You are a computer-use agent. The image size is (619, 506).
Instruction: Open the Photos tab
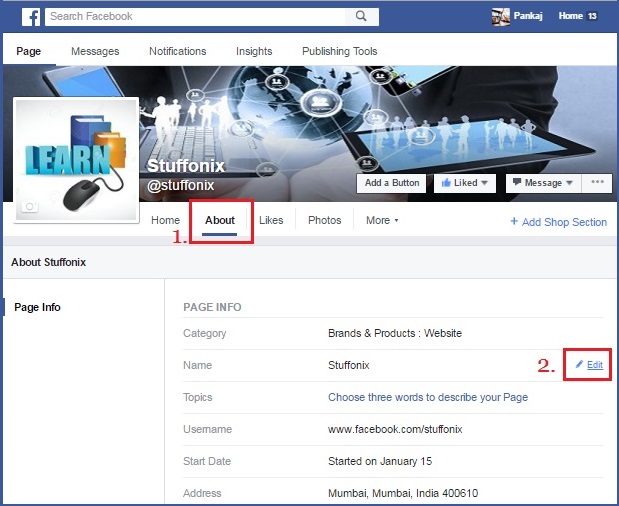pos(325,220)
